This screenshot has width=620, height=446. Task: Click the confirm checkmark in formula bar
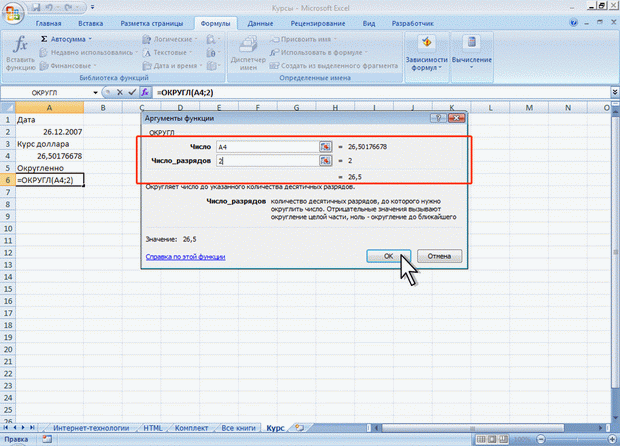click(131, 92)
